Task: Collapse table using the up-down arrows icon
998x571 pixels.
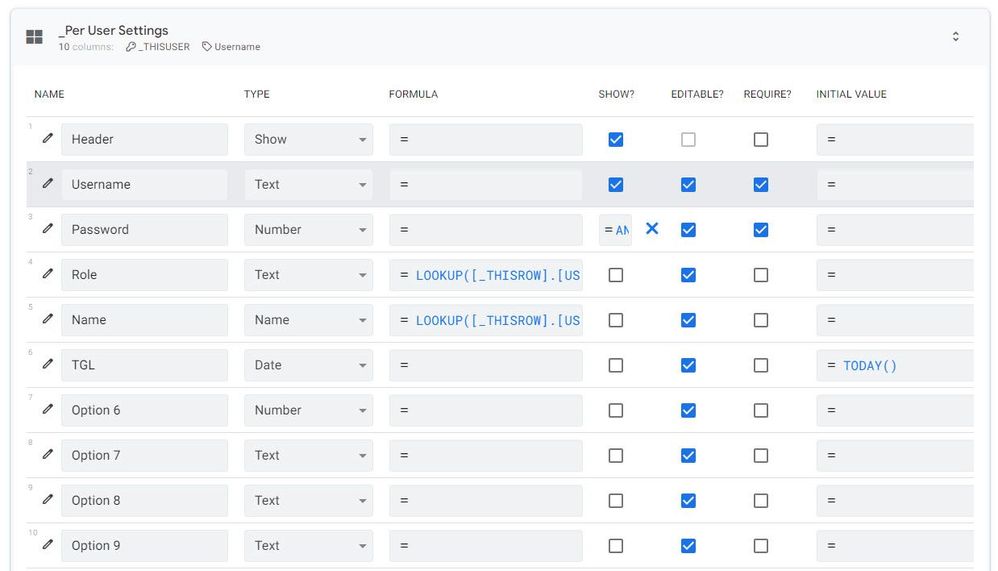Action: (955, 36)
